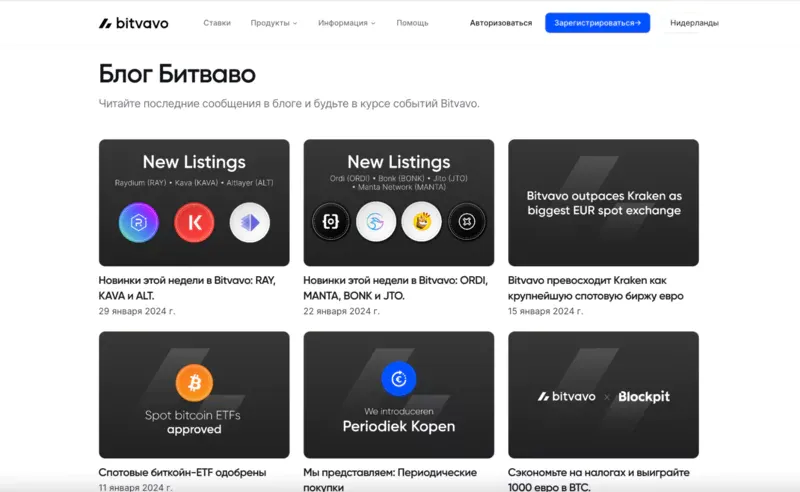Click the white Manta coin icon

pos(376,222)
